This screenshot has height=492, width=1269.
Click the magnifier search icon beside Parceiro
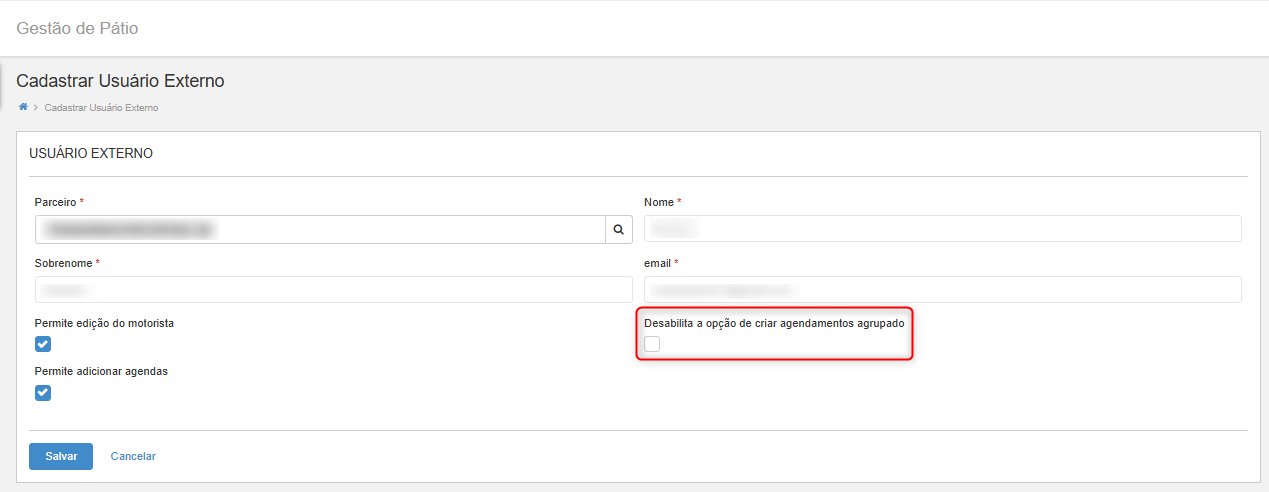click(x=619, y=230)
